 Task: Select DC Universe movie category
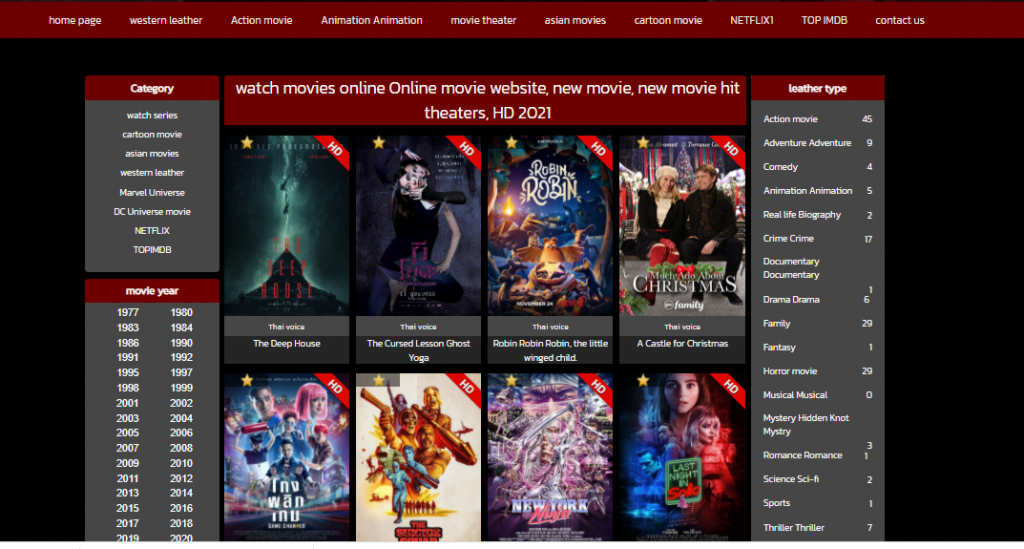click(152, 212)
